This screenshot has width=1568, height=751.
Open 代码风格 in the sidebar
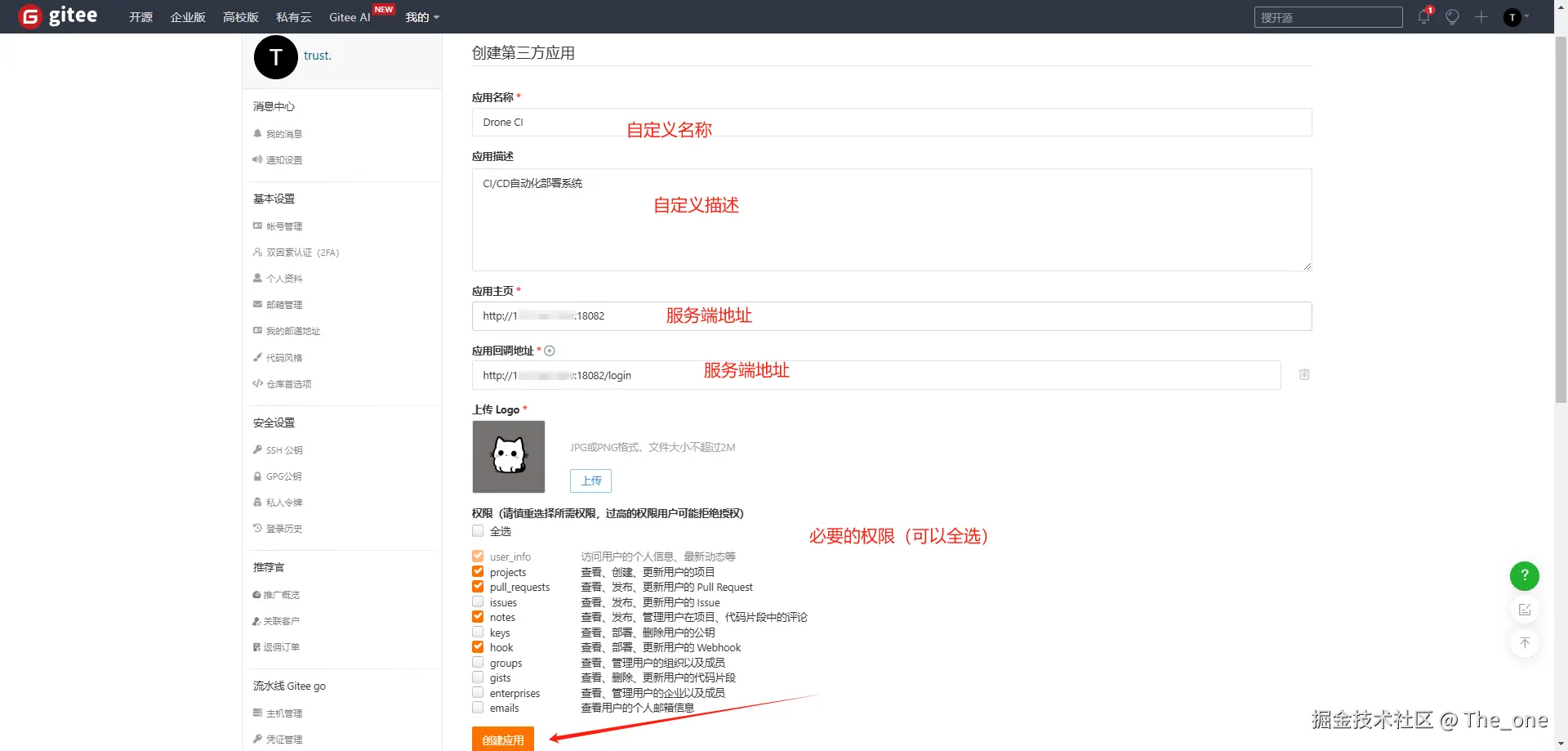click(278, 358)
